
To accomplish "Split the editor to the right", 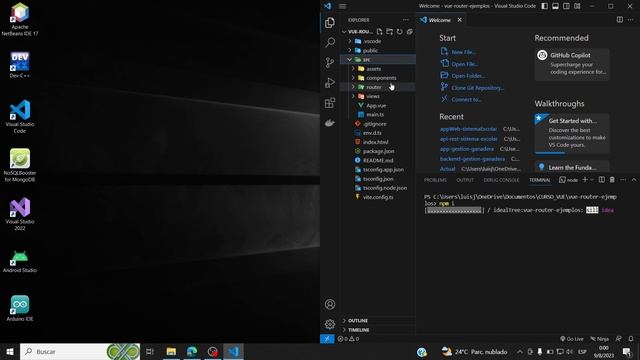I will [x=620, y=20].
